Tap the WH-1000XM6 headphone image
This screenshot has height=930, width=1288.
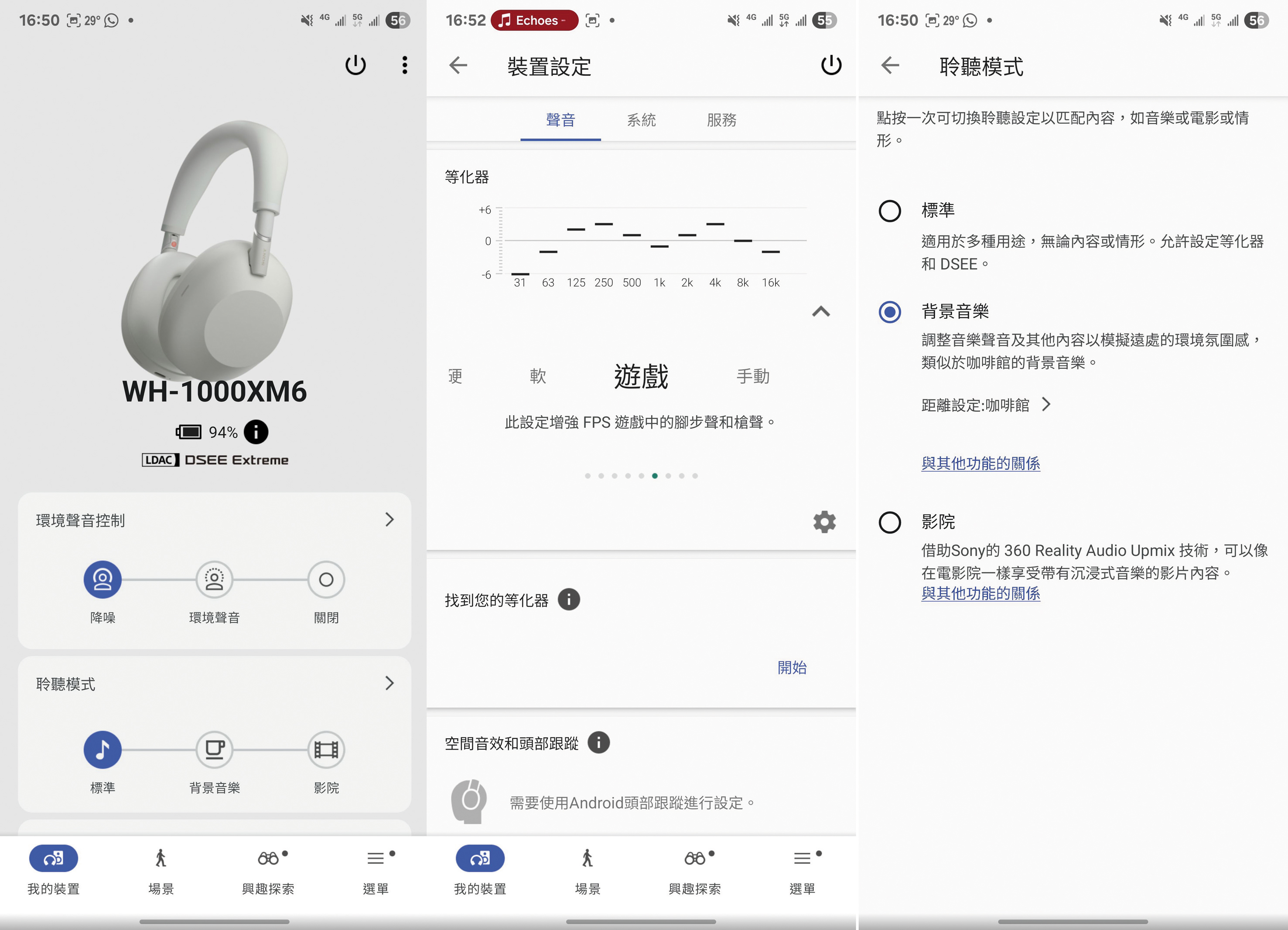click(207, 250)
